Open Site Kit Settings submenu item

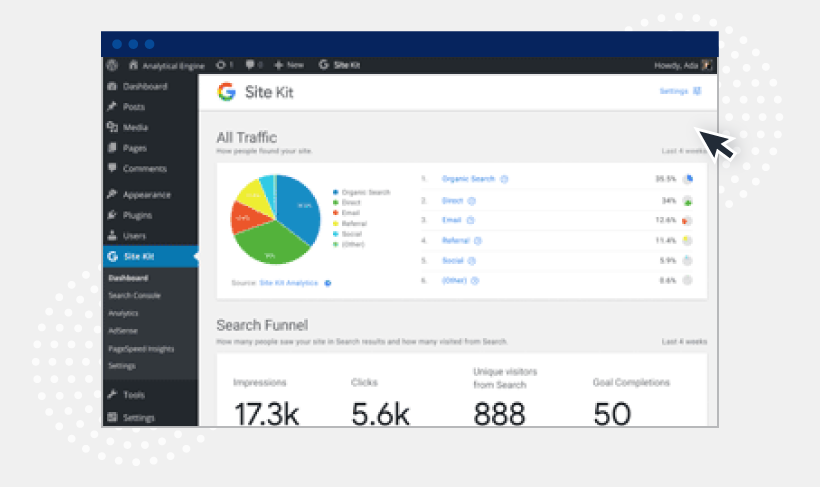click(122, 366)
